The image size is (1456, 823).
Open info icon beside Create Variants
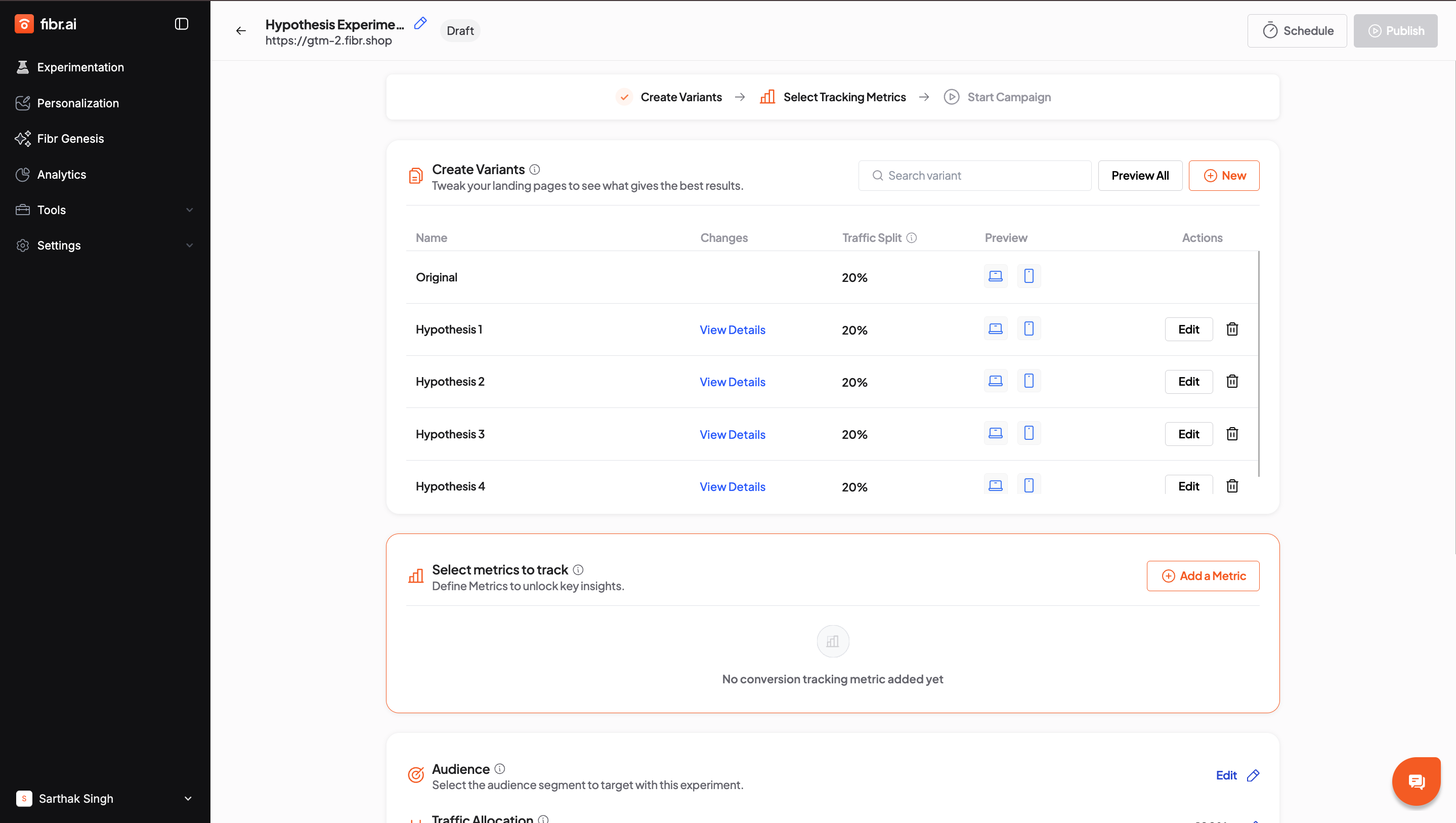coord(535,169)
